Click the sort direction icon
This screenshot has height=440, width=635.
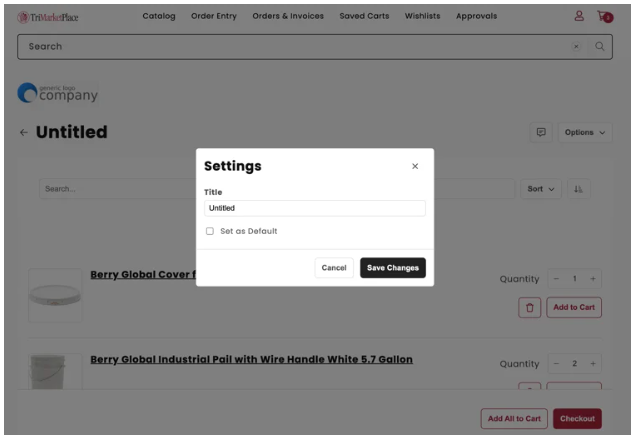(579, 189)
